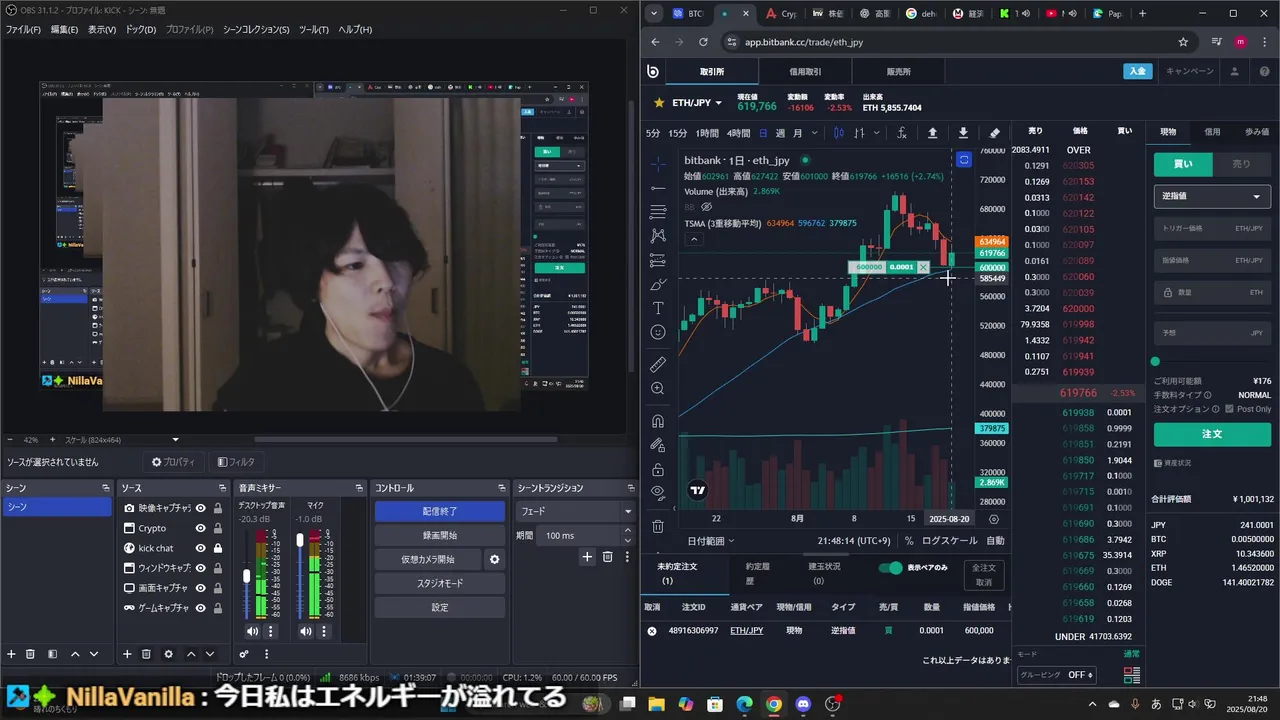This screenshot has height=720, width=1280.
Task: Click order amount percentage slider handle
Action: (1155, 362)
